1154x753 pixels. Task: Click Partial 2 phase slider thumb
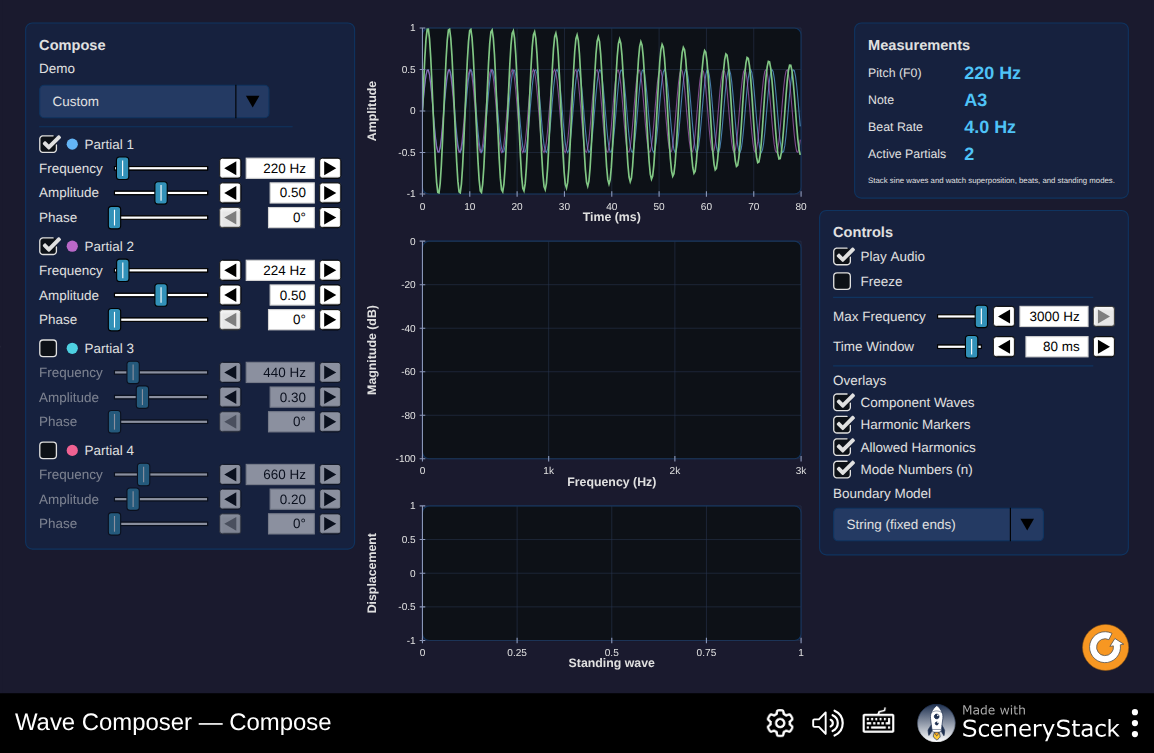(114, 320)
